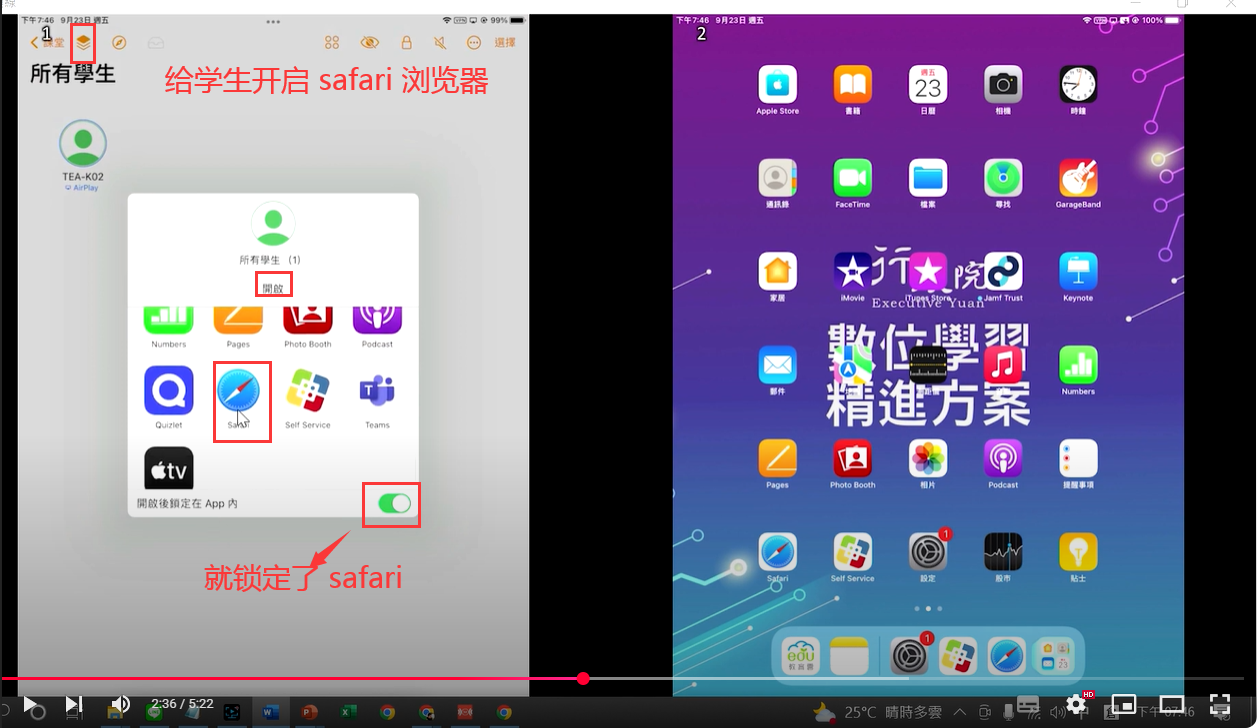Open the 相片 Photos app
Viewport: 1260px width, 728px height.
pyautogui.click(x=928, y=458)
